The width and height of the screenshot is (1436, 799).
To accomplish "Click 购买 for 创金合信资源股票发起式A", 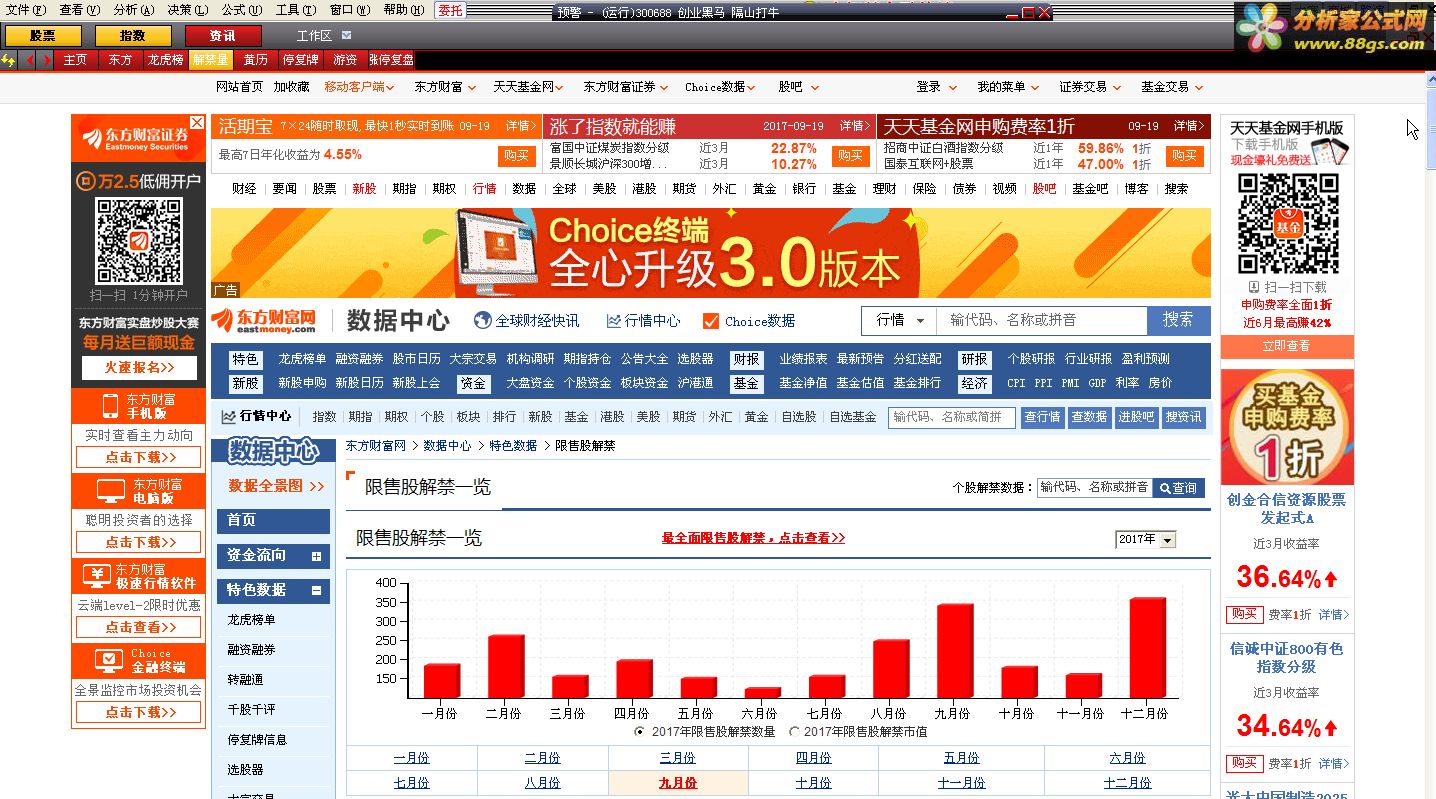I will pos(1244,615).
